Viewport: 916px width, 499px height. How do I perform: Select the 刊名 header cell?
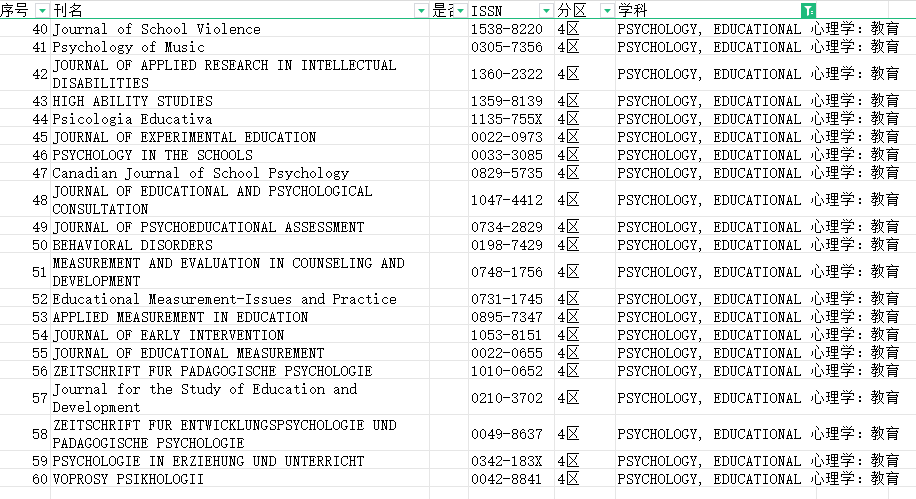[x=240, y=10]
